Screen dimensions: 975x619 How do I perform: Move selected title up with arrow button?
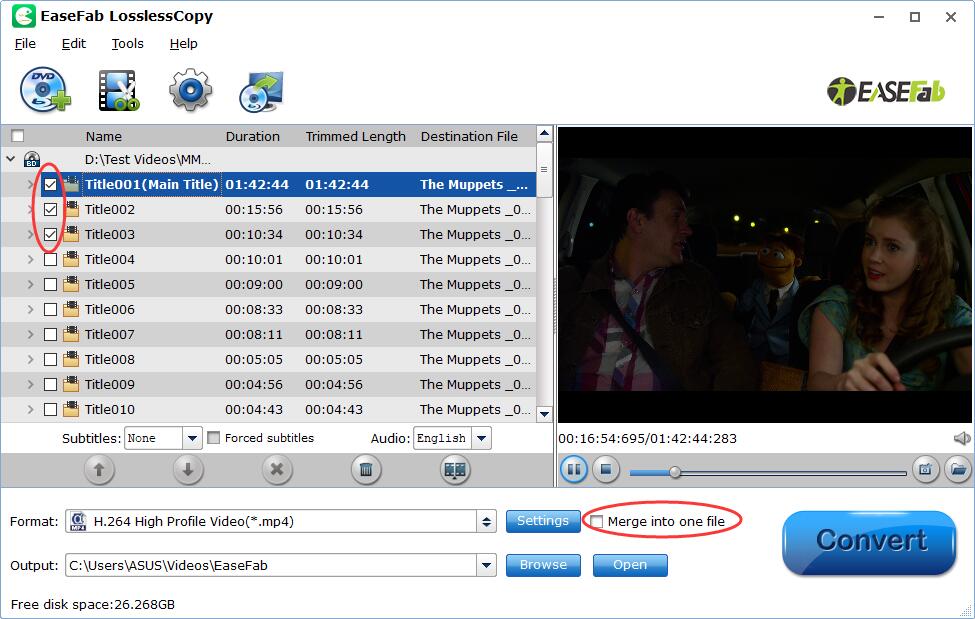point(99,469)
